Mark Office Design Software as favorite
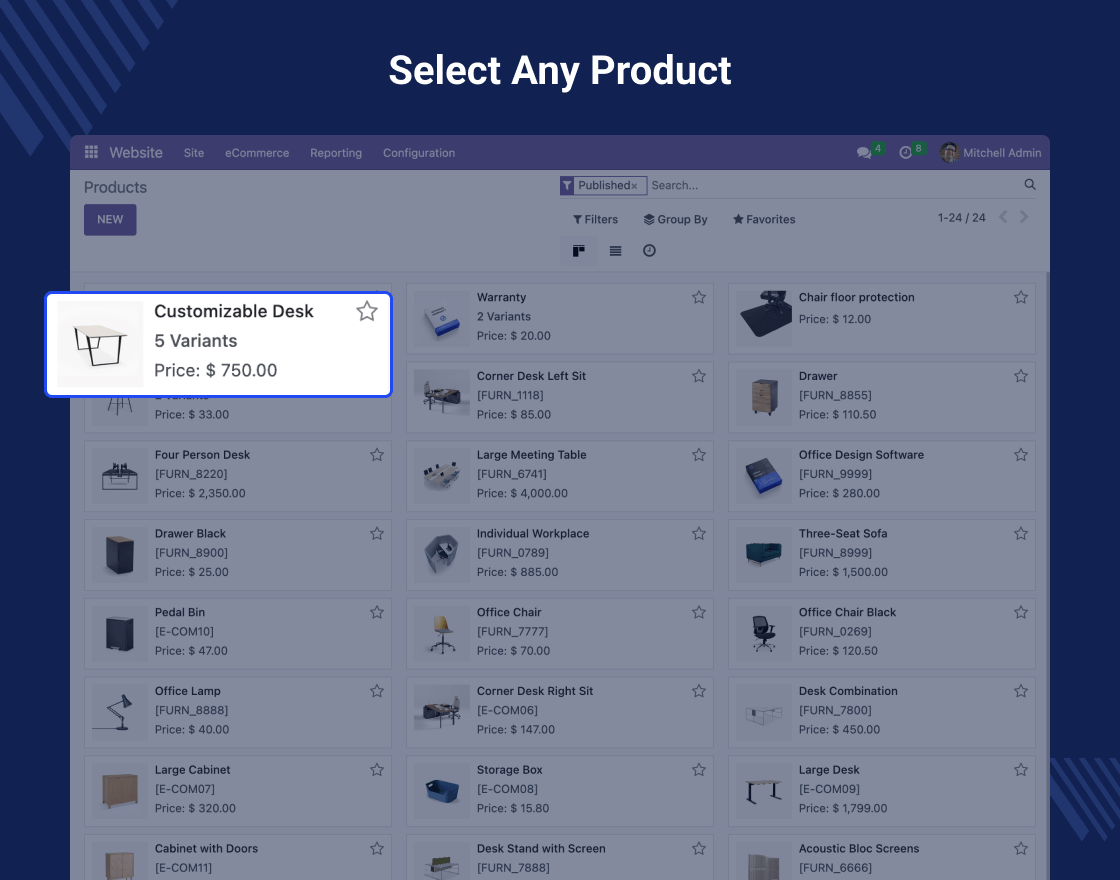This screenshot has width=1120, height=880. pyautogui.click(x=1021, y=454)
